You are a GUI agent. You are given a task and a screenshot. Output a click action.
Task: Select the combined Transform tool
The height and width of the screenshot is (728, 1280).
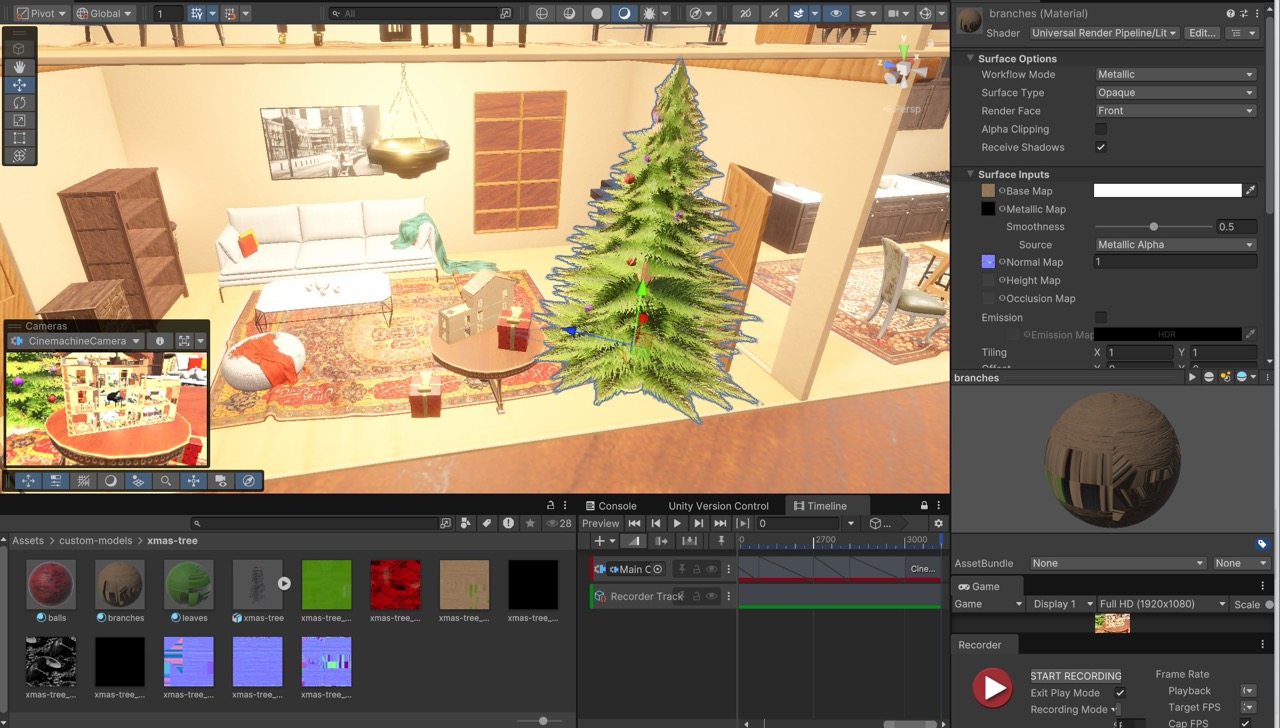pyautogui.click(x=19, y=157)
